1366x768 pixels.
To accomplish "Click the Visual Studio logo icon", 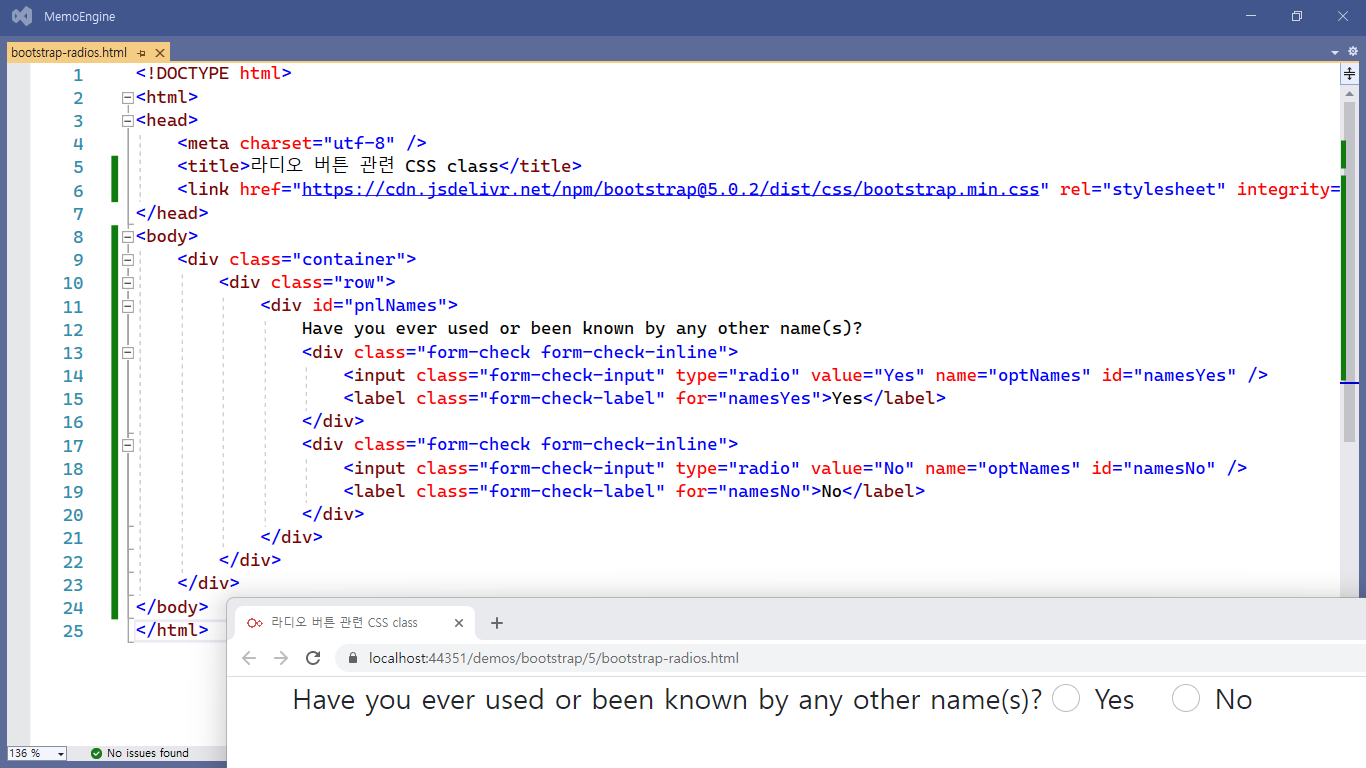I will click(x=22, y=17).
